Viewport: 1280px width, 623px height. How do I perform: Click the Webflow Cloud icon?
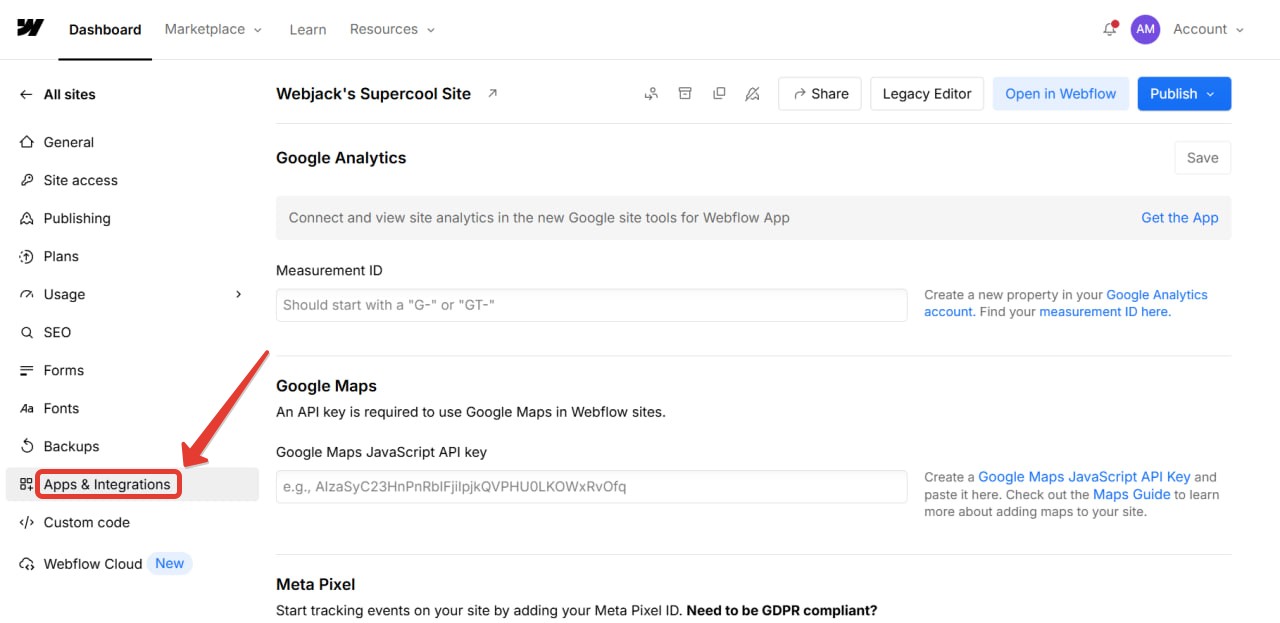click(27, 564)
